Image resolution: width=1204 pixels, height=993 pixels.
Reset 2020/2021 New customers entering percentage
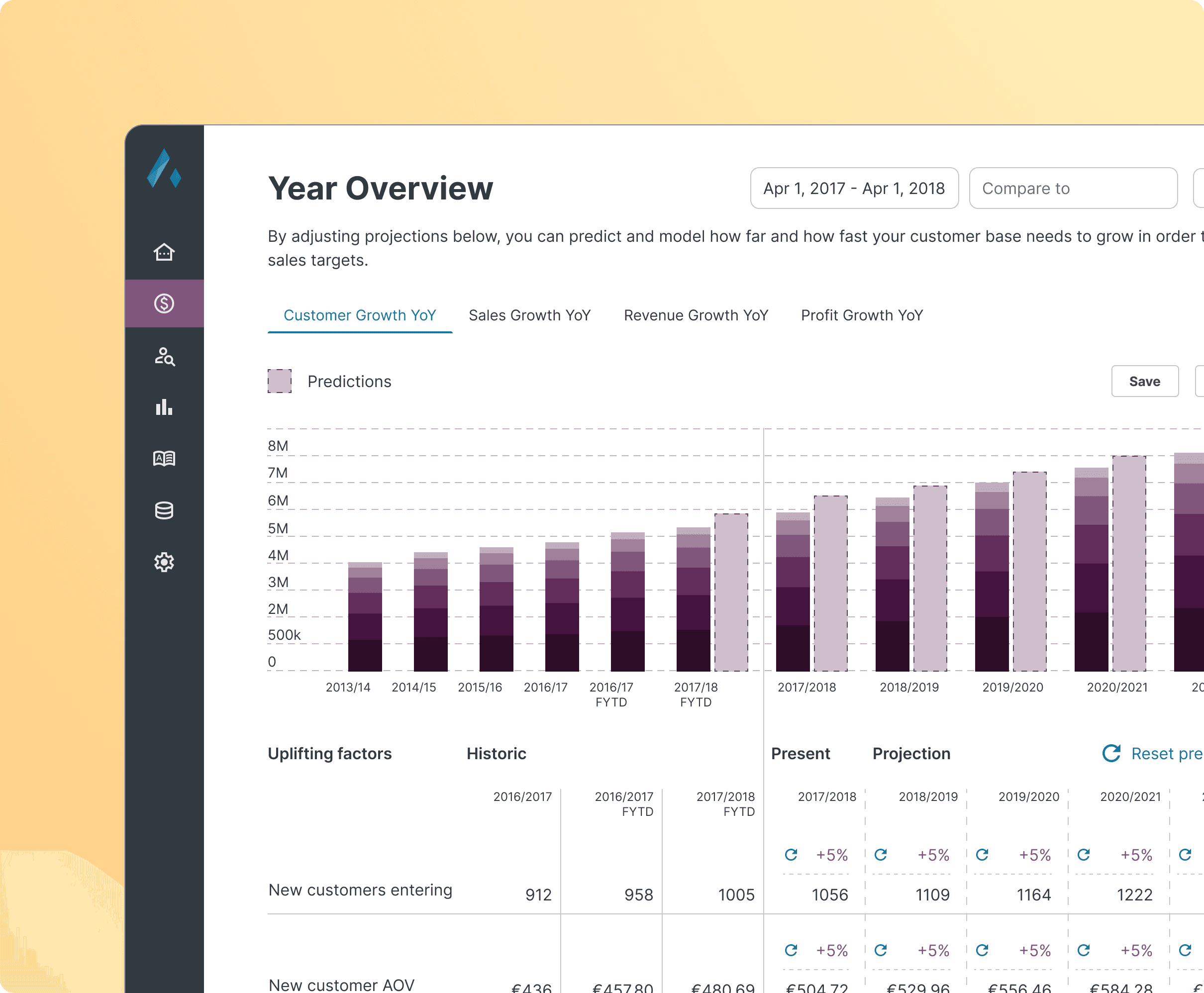point(1083,855)
